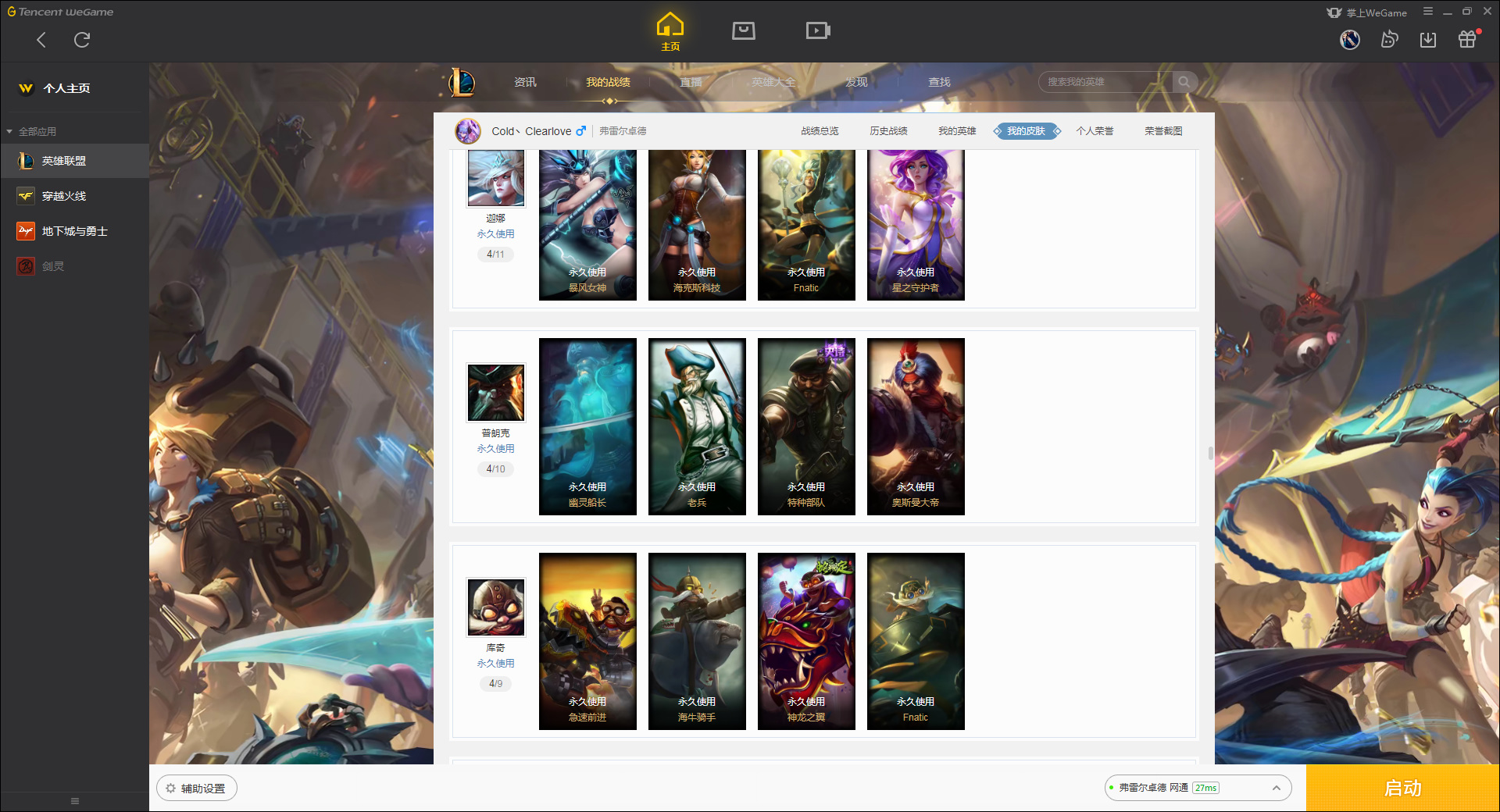Open the user avatar icon at top right

pos(1350,39)
